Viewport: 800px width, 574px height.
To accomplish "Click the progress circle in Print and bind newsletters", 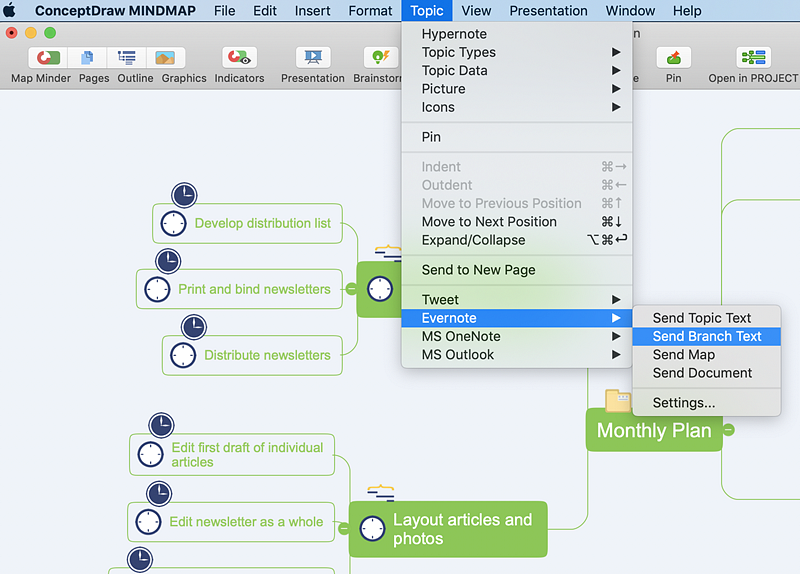I will pos(157,289).
